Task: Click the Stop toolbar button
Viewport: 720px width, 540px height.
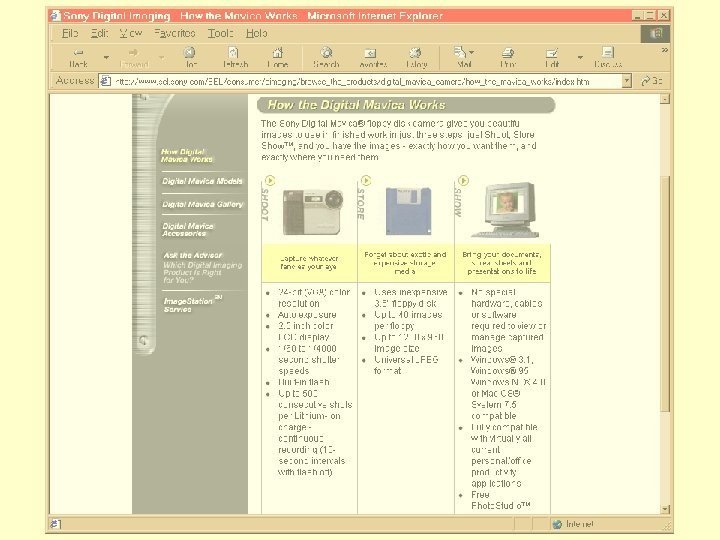Action: [x=190, y=57]
